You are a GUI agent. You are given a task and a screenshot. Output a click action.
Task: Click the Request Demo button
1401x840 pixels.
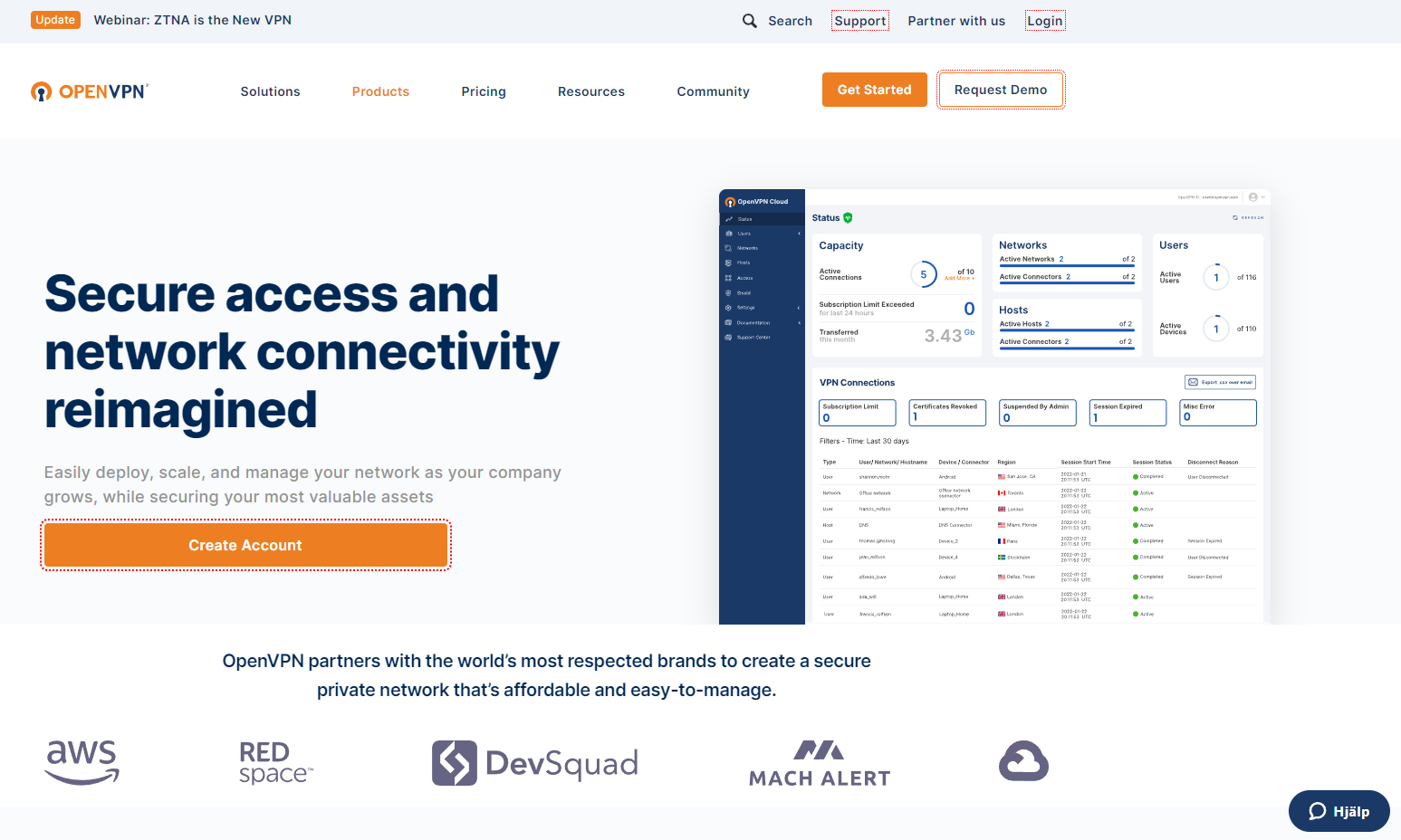[x=1000, y=90]
